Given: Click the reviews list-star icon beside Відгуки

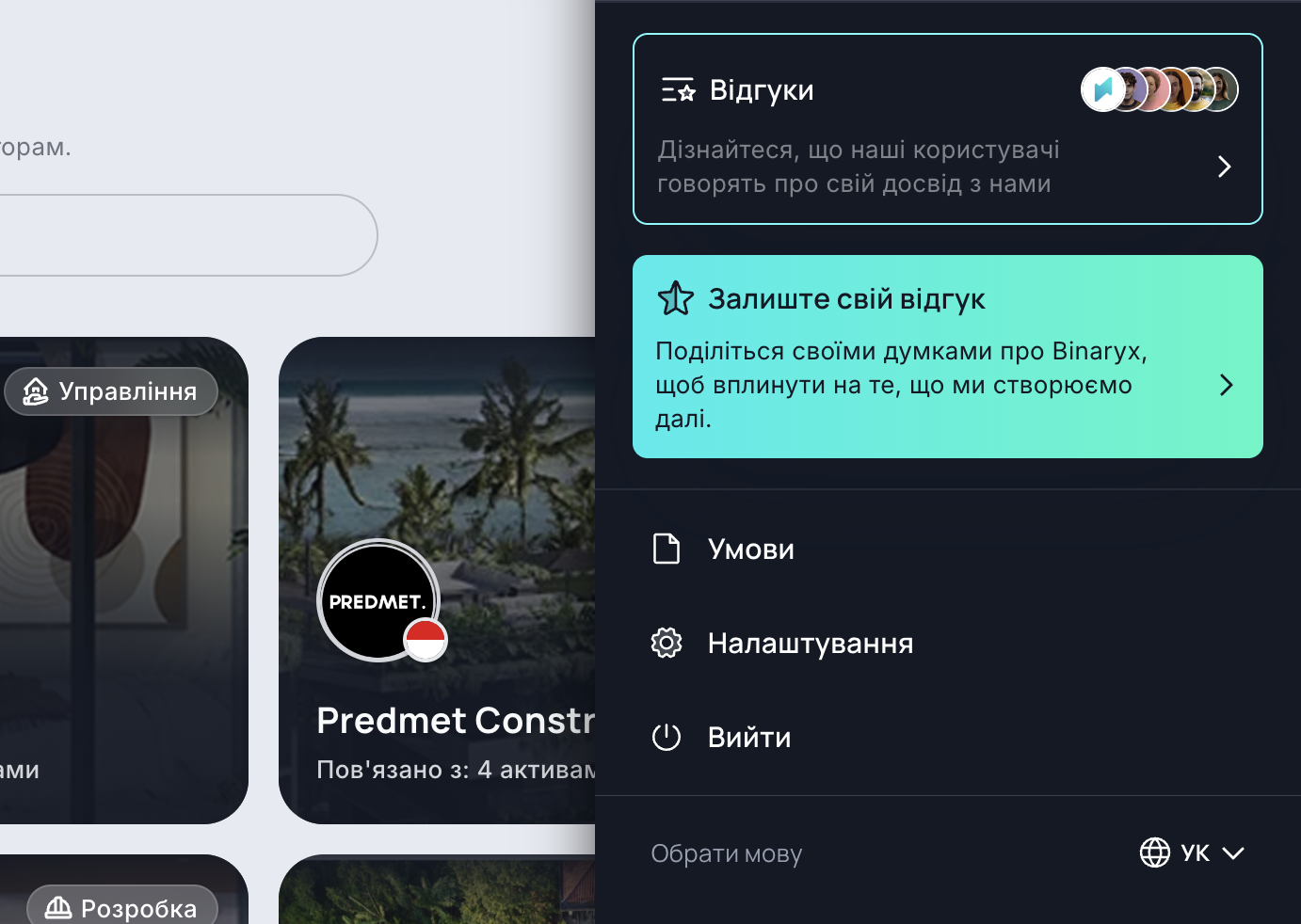Looking at the screenshot, I should [678, 89].
